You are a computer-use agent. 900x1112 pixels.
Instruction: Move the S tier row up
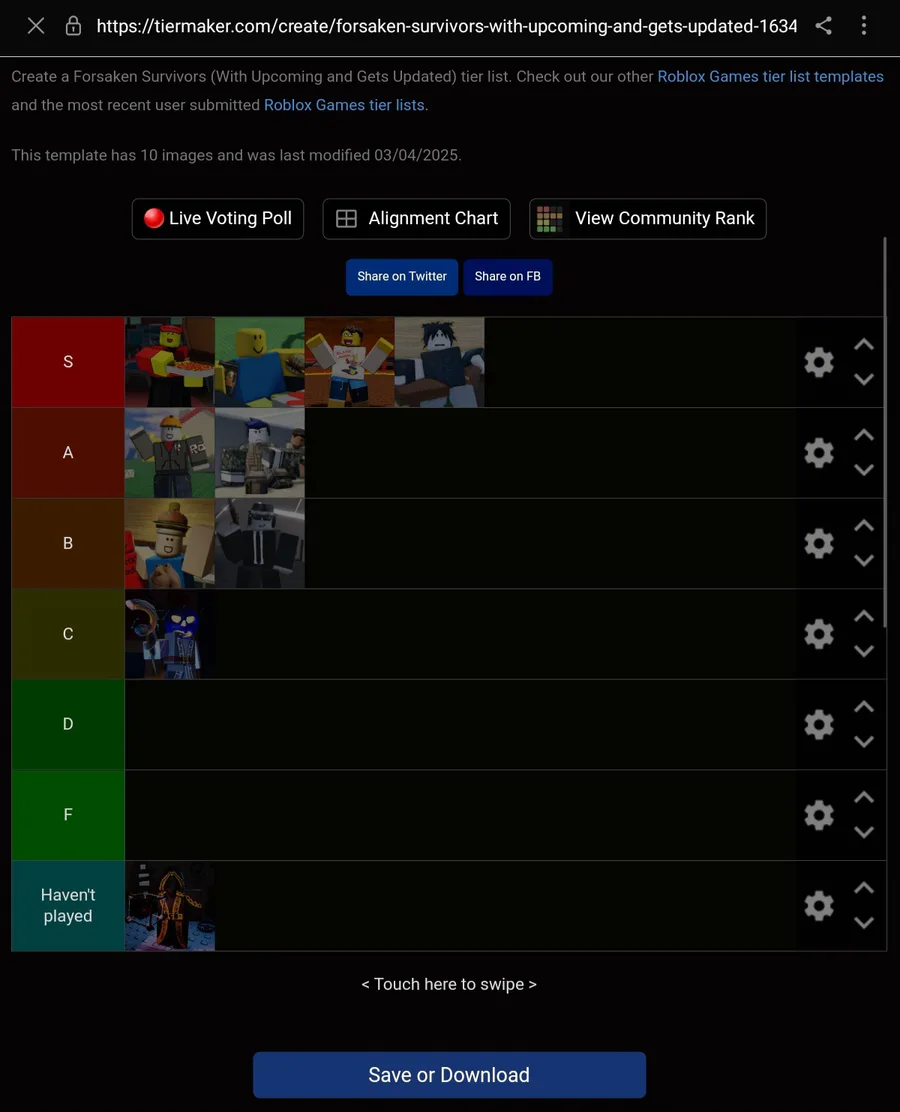pos(864,345)
